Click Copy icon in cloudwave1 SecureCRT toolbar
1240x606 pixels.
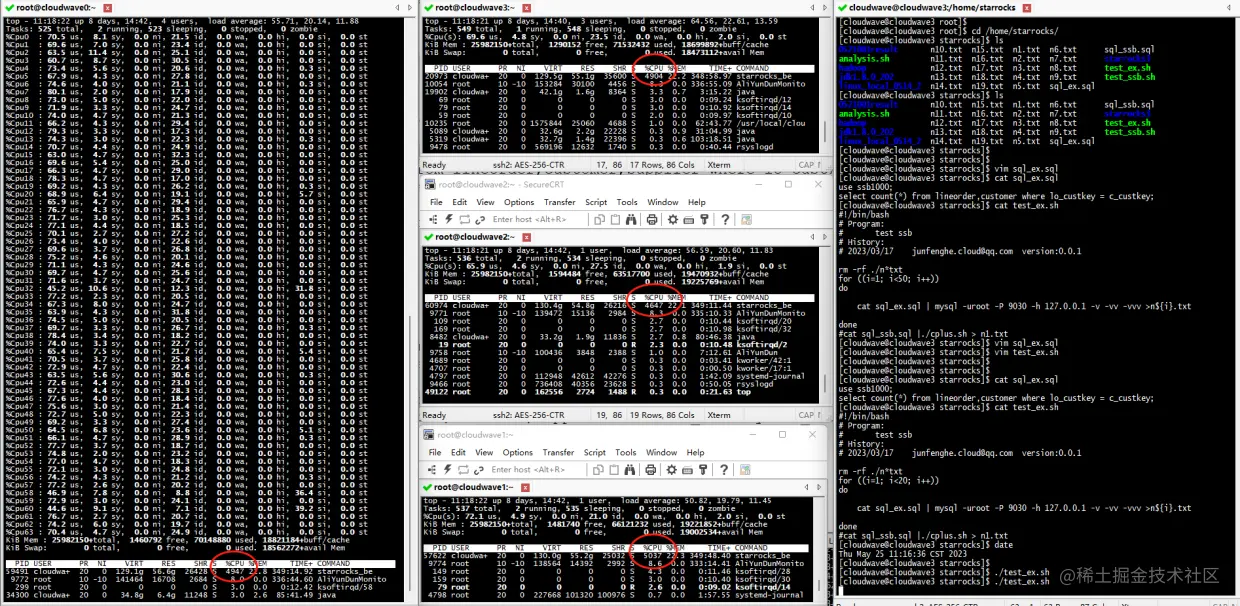(x=598, y=469)
